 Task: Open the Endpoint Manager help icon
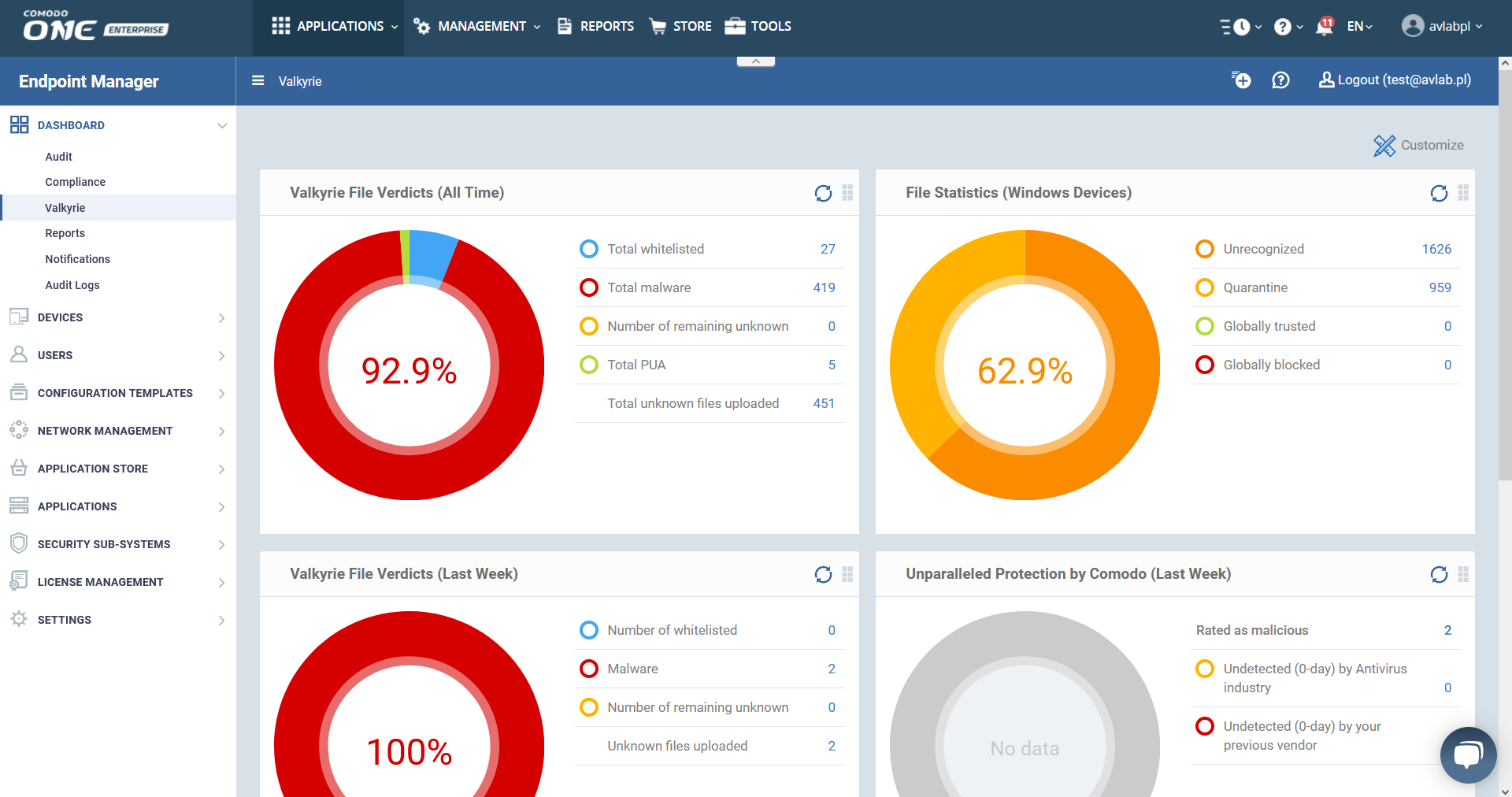pyautogui.click(x=1281, y=80)
